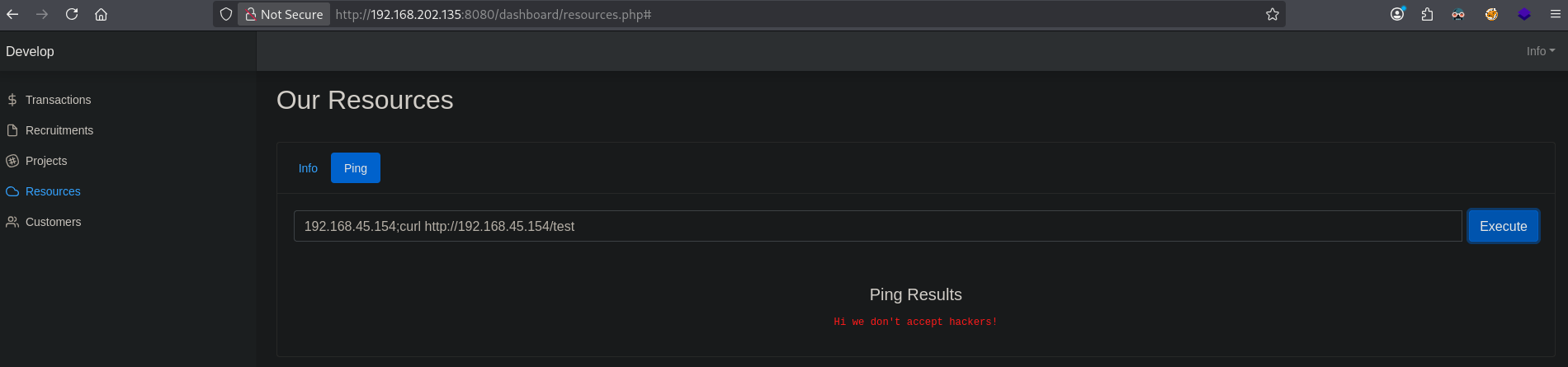Go to browser home page
This screenshot has width=1568, height=367.
click(x=101, y=14)
